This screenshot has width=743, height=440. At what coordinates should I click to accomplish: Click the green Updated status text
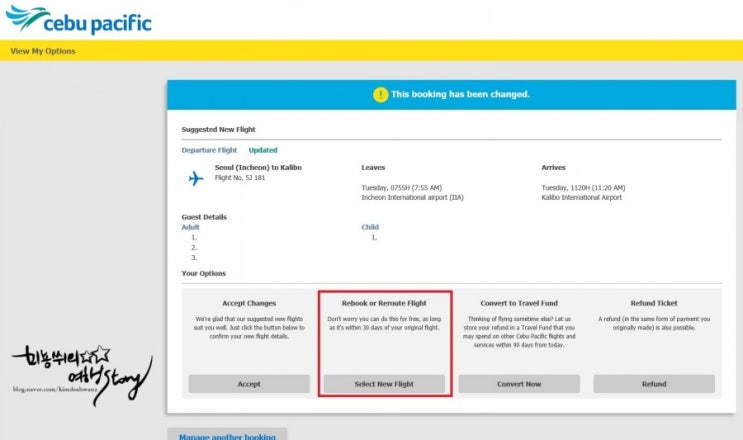(263, 150)
